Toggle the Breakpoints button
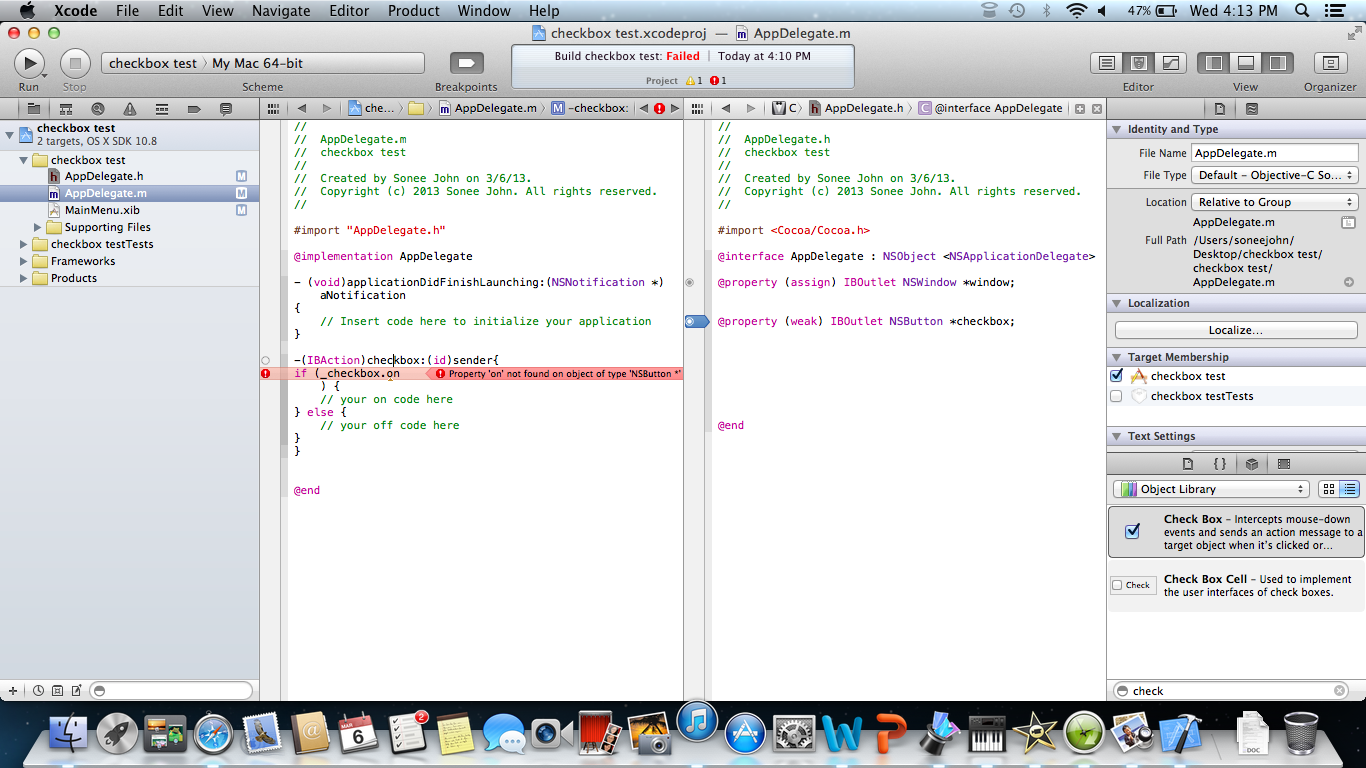Viewport: 1366px width, 768px height. point(466,63)
